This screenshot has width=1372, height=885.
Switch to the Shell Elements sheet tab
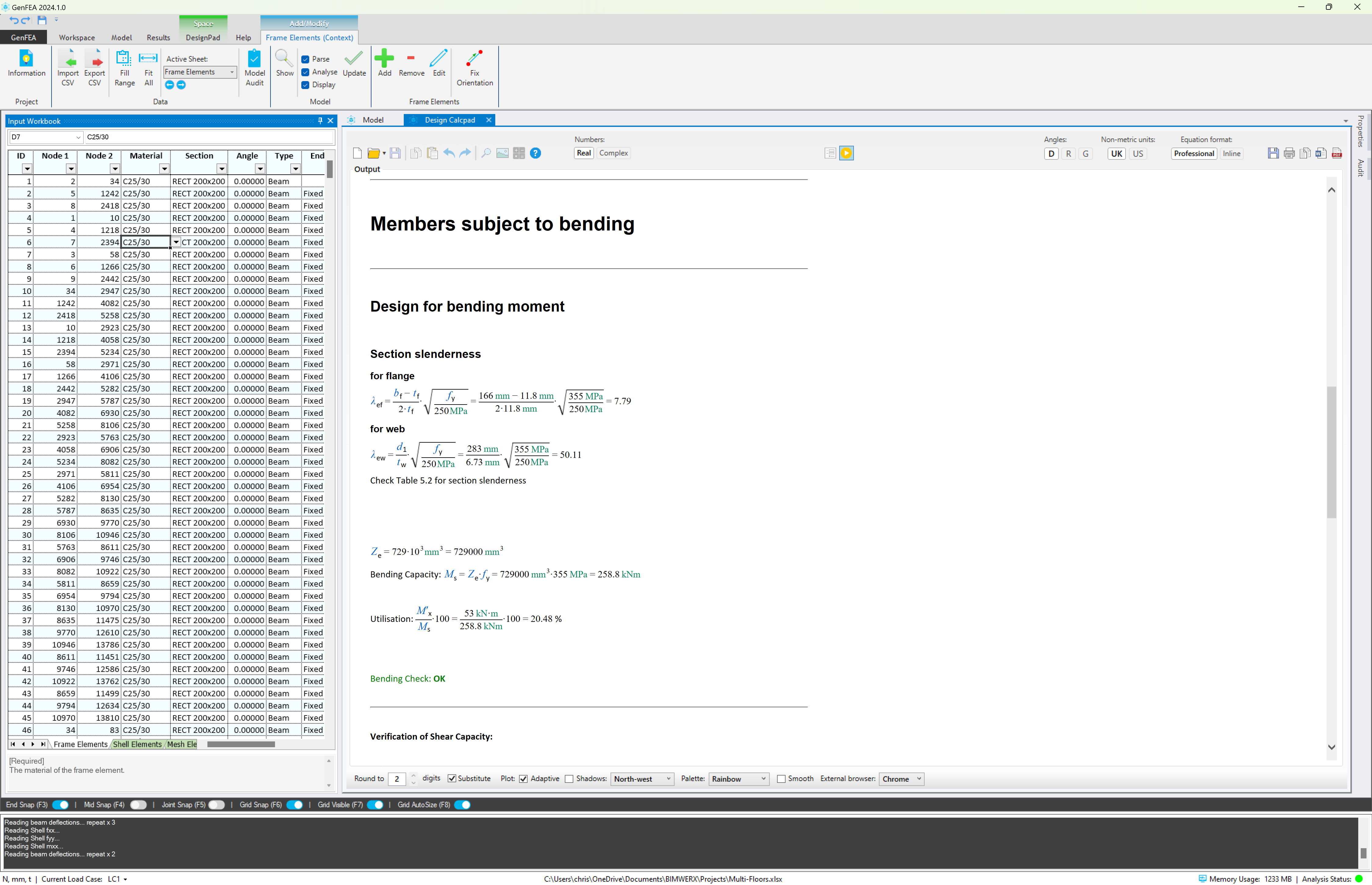[137, 744]
